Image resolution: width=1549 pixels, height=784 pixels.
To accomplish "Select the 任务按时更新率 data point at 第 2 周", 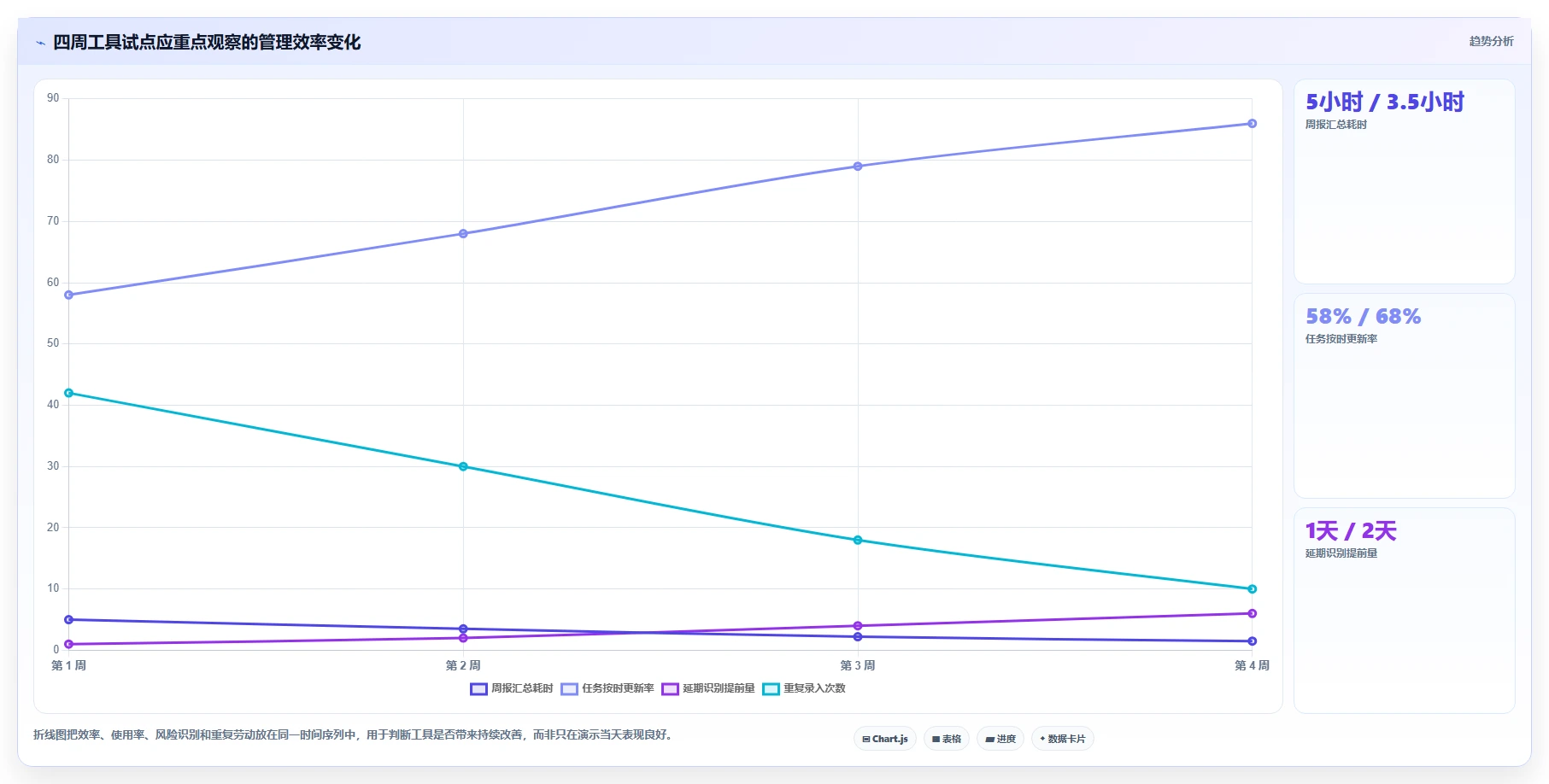I will click(x=463, y=233).
